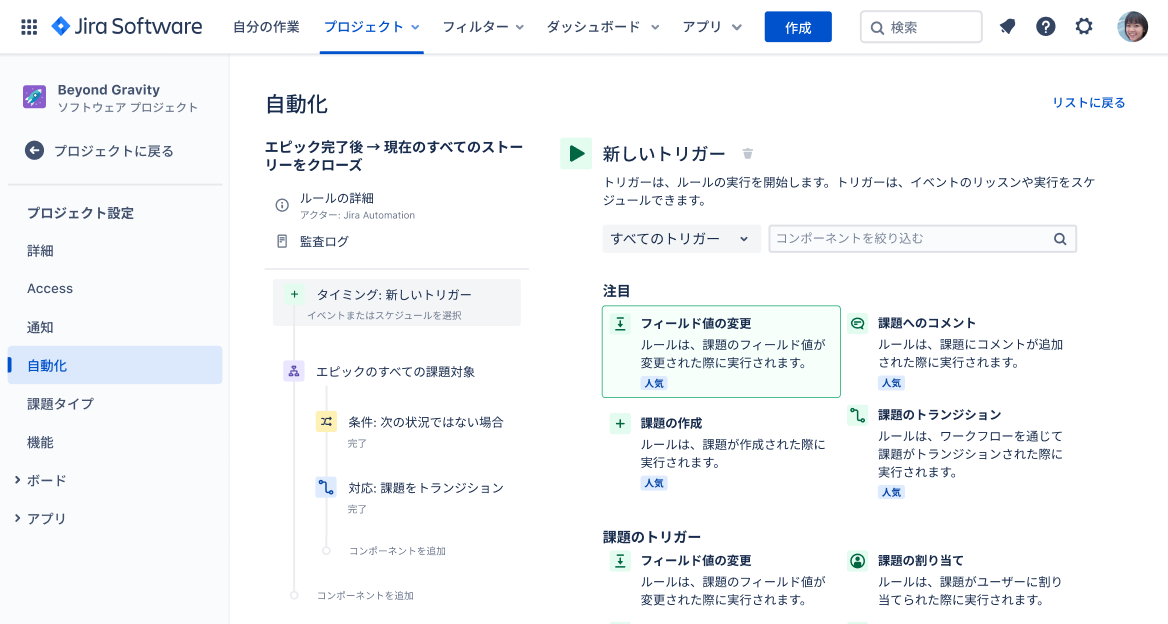Click the 課題のトランジション trigger icon
This screenshot has height=624, width=1168.
(857, 414)
